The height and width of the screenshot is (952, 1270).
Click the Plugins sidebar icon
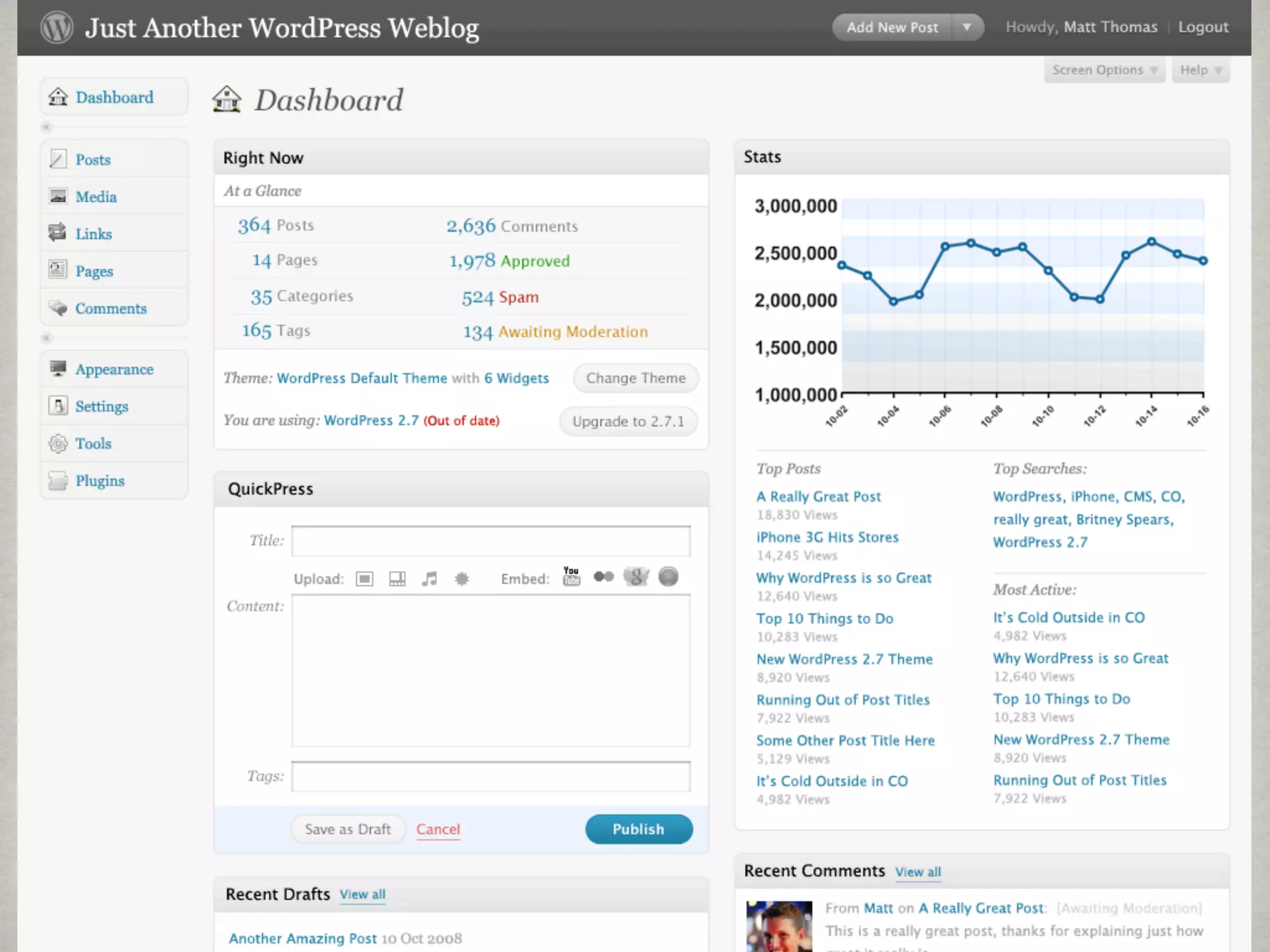pos(58,481)
